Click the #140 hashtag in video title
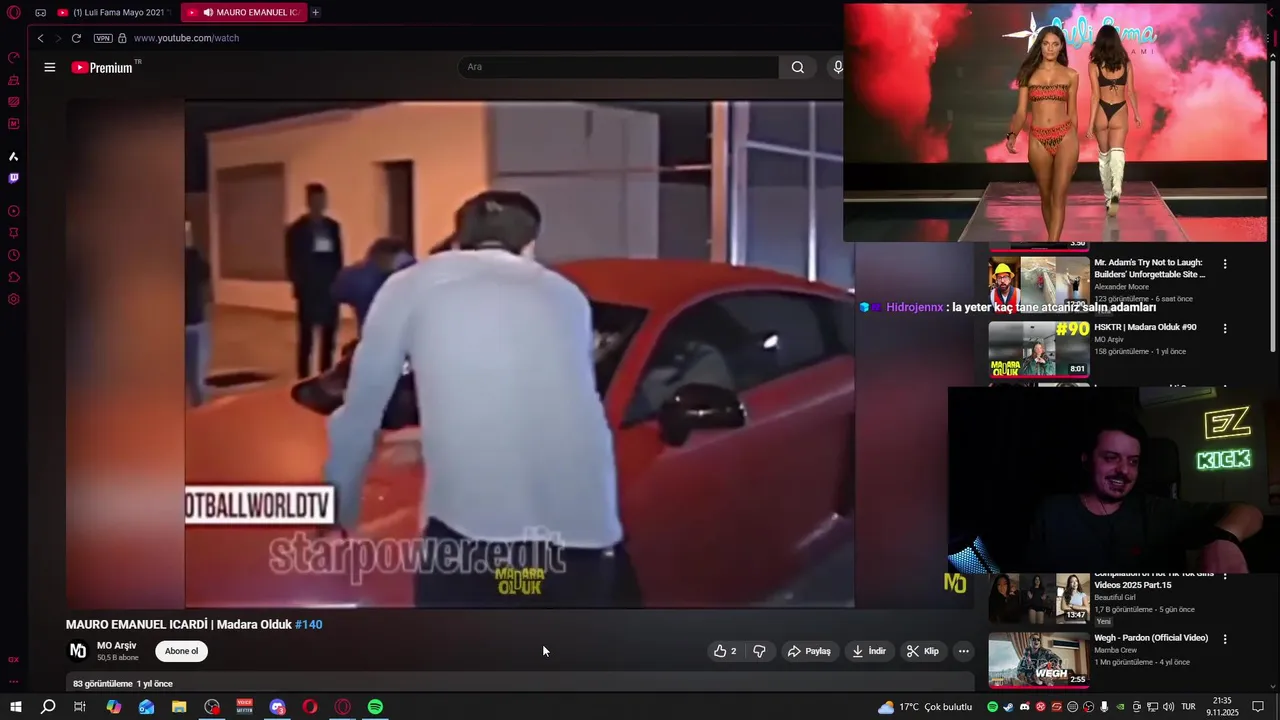 tap(308, 625)
